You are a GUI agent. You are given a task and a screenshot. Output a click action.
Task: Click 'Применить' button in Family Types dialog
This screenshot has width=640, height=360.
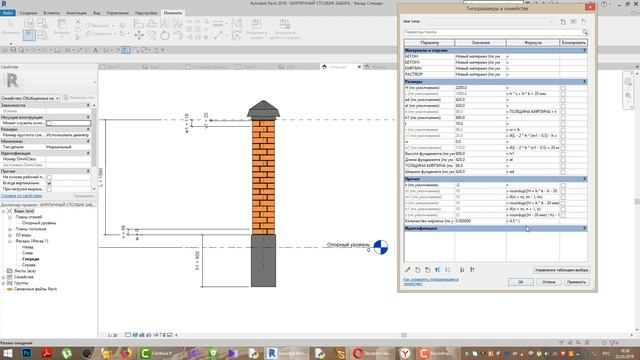[x=576, y=282]
